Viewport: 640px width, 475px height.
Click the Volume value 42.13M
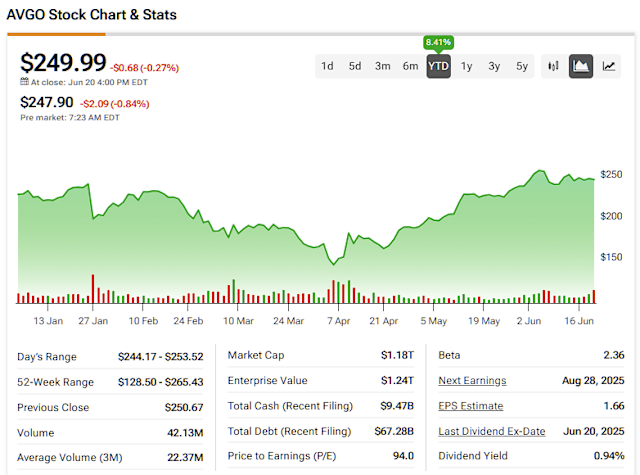click(x=185, y=433)
